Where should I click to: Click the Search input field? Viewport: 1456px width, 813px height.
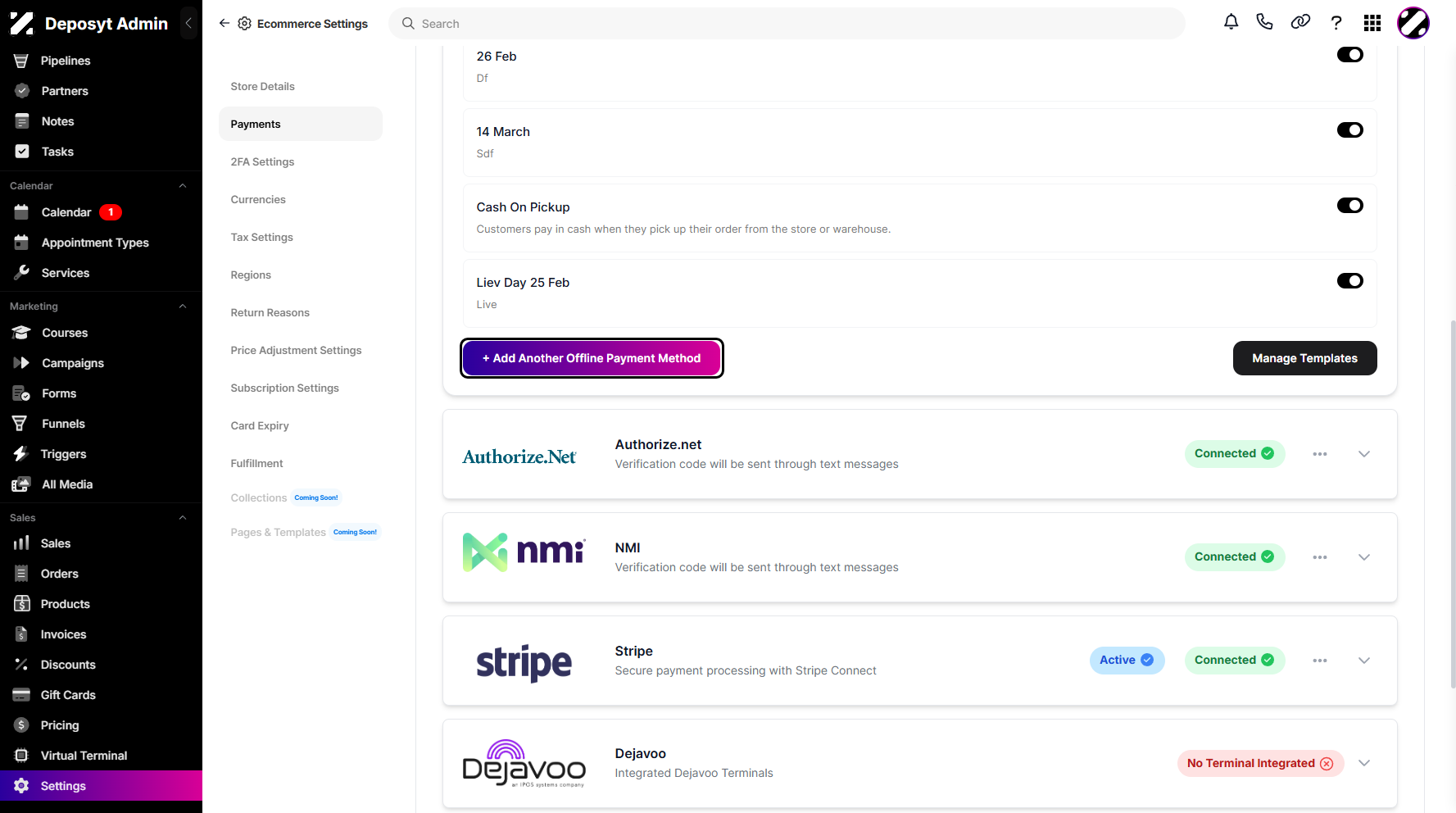[787, 24]
